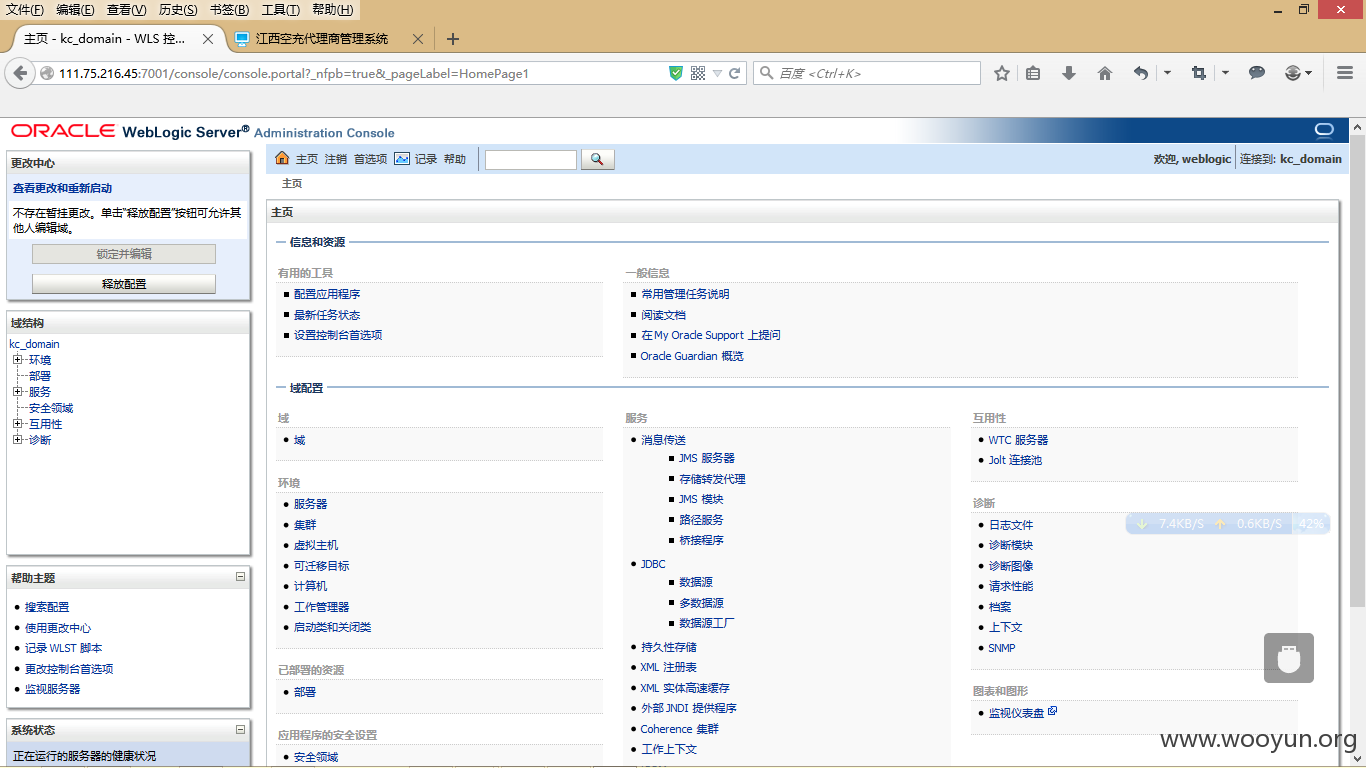
Task: Click the WebLogic console home house icon
Action: click(282, 158)
